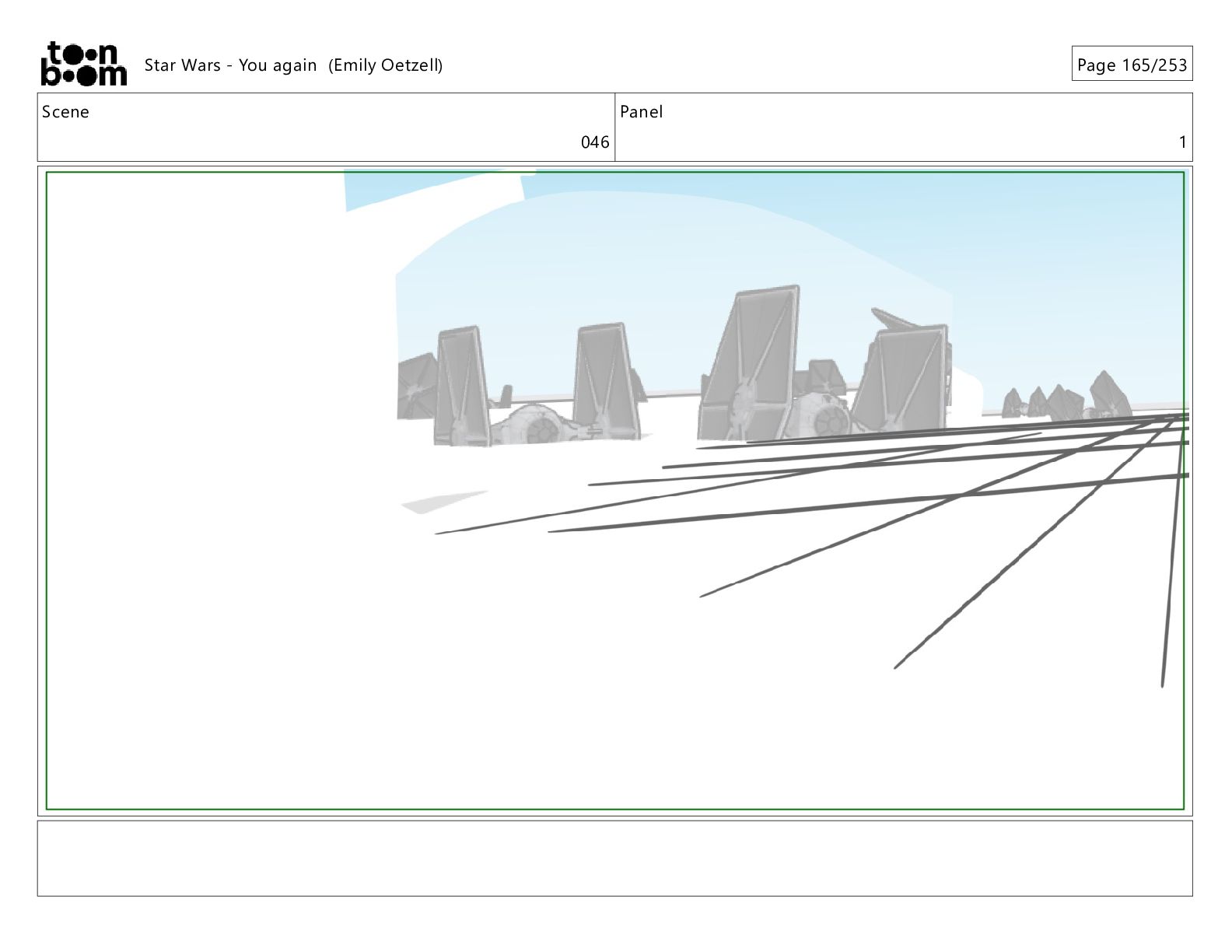Click scene number '046'
1232x952 pixels.
595,142
